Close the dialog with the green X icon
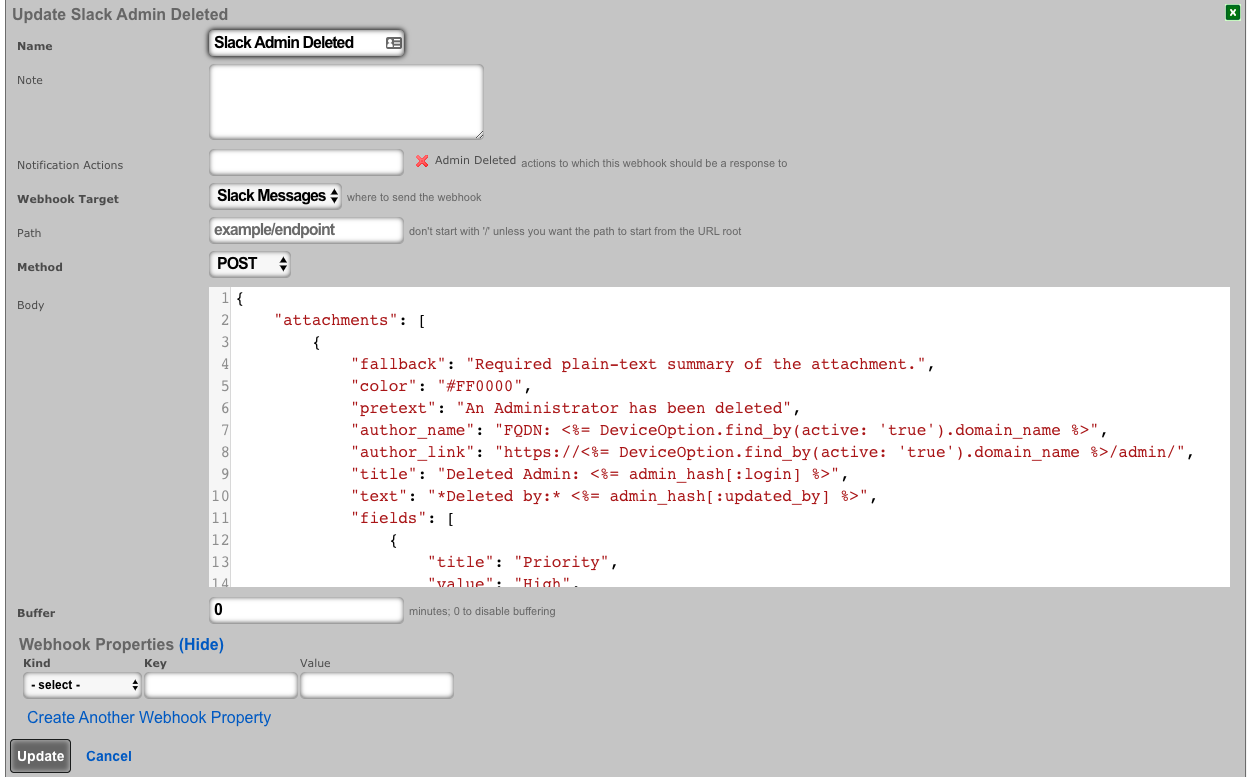The height and width of the screenshot is (777, 1251). [x=1233, y=13]
